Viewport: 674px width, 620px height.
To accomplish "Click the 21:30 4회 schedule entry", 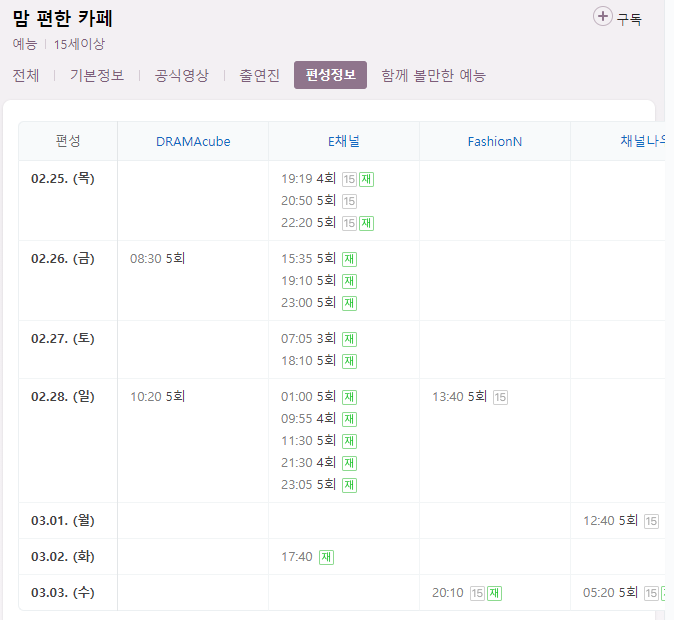I will click(x=308, y=463).
